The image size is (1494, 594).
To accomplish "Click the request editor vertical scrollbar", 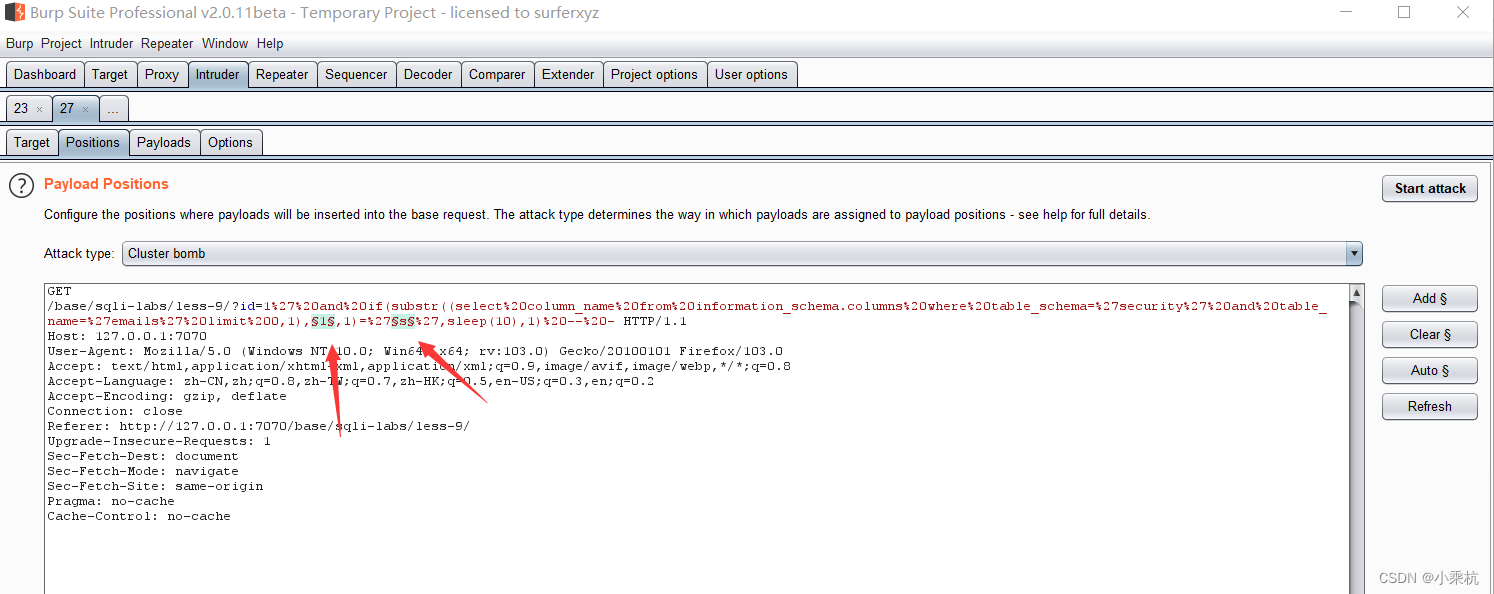I will click(1356, 440).
